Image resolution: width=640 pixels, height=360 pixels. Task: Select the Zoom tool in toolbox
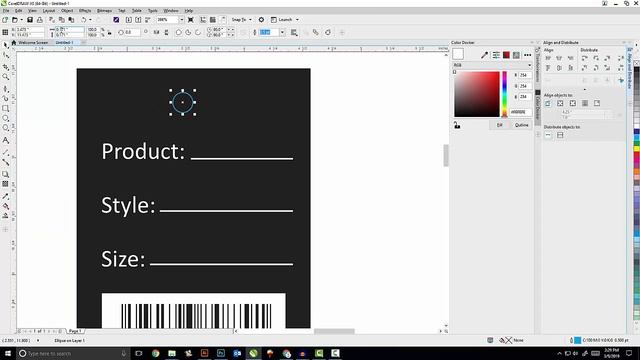point(5,77)
